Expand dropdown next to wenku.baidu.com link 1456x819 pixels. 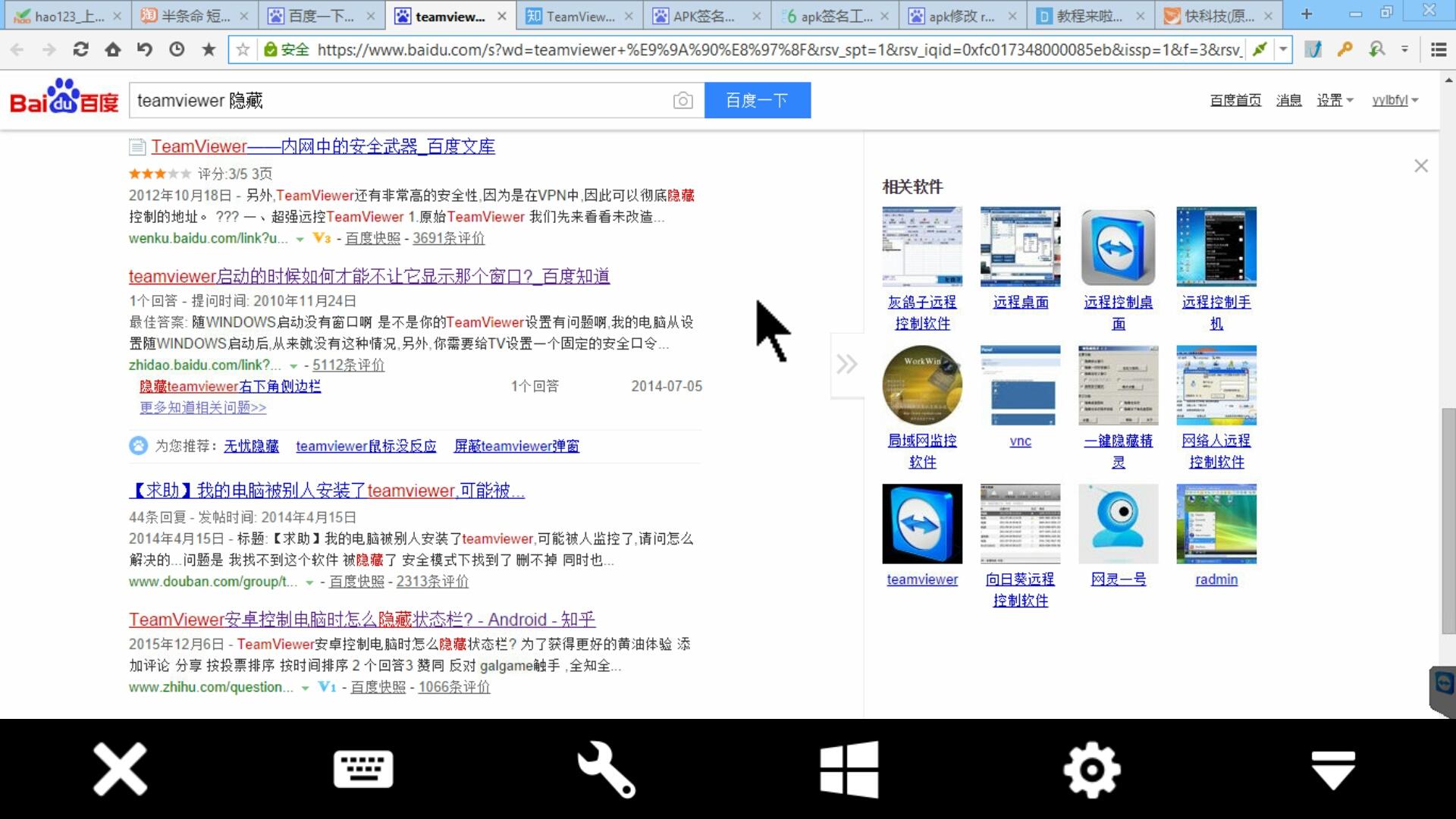pyautogui.click(x=300, y=239)
